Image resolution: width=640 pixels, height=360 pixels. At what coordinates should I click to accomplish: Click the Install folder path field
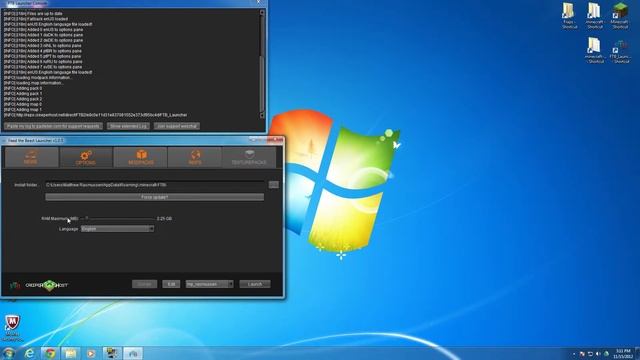tap(154, 185)
